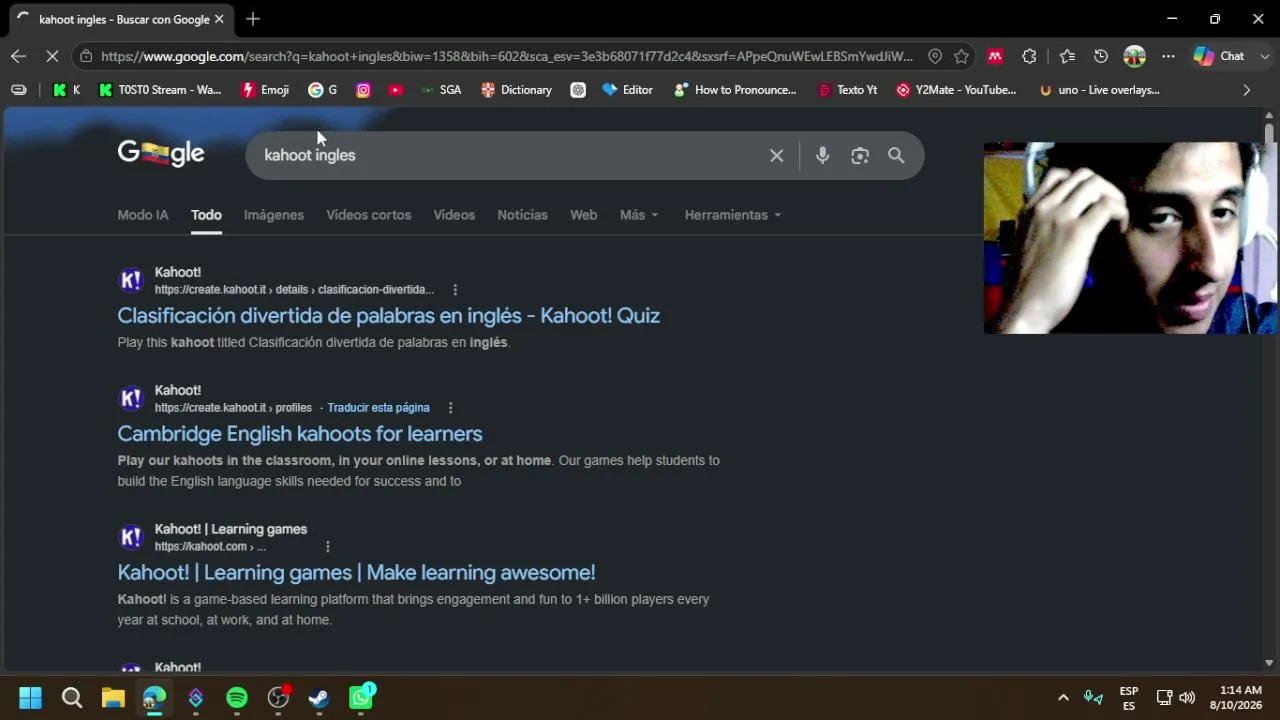This screenshot has height=720, width=1280.
Task: Open the Texto Yt bookmark
Action: click(847, 90)
